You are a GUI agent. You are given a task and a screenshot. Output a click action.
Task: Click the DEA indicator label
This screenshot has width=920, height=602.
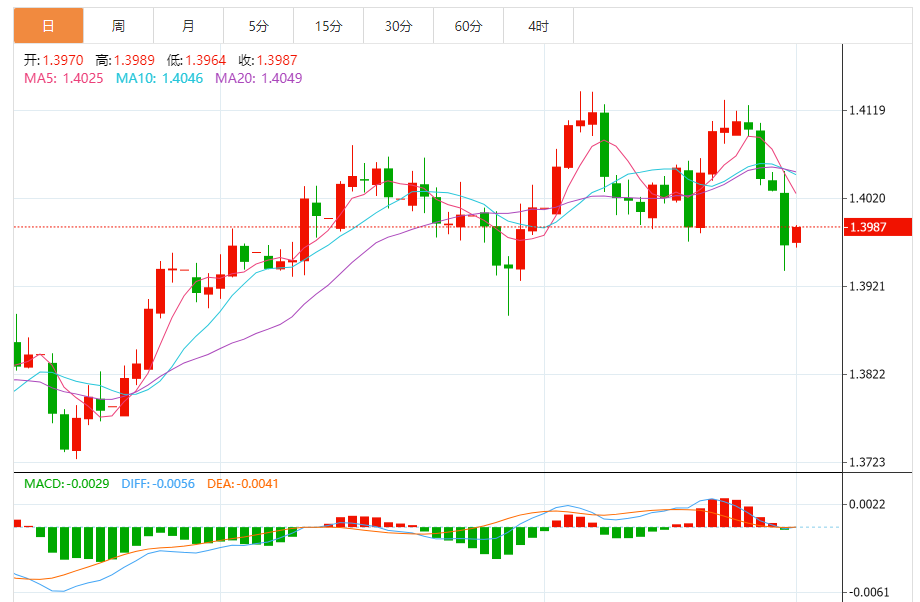[x=243, y=484]
